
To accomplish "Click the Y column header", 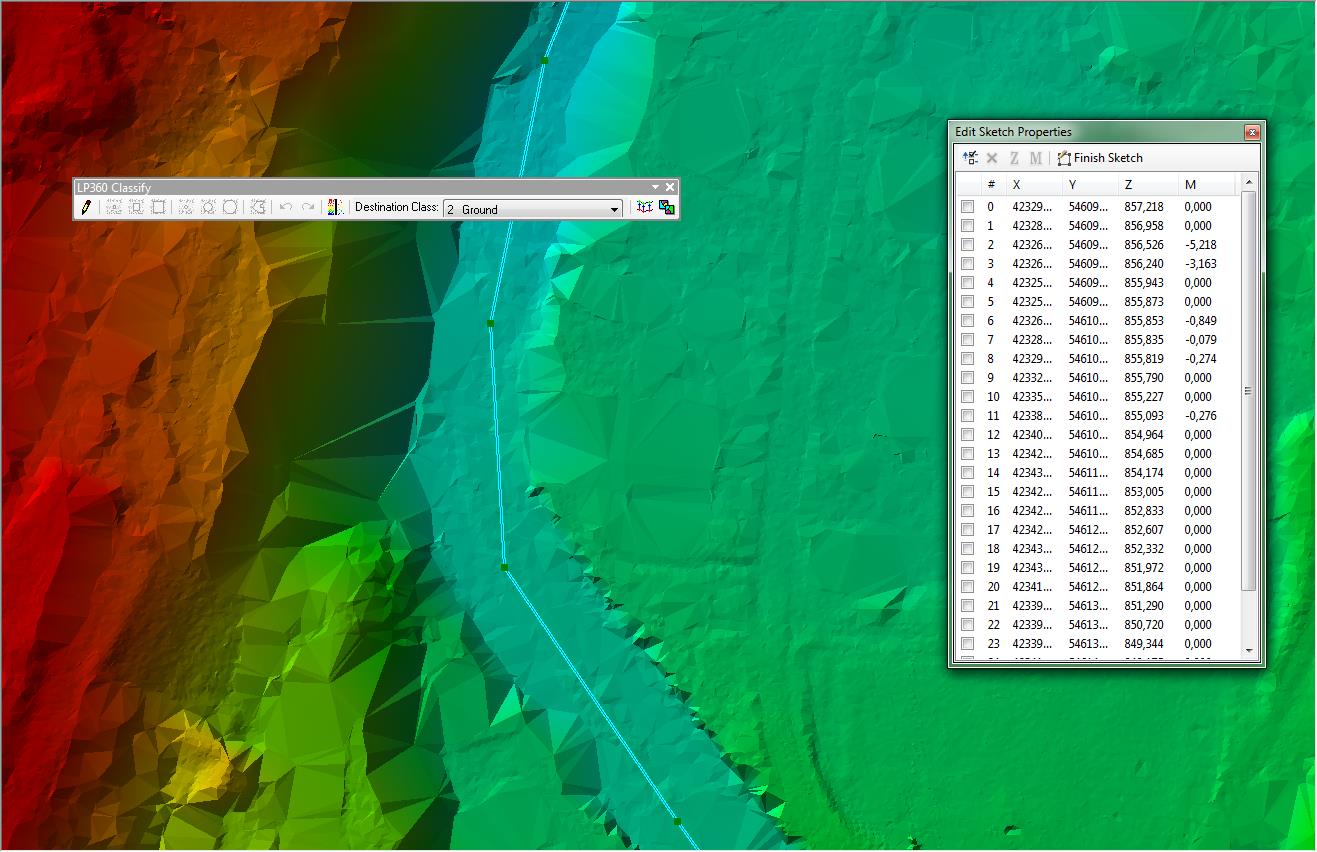I will (x=1090, y=184).
